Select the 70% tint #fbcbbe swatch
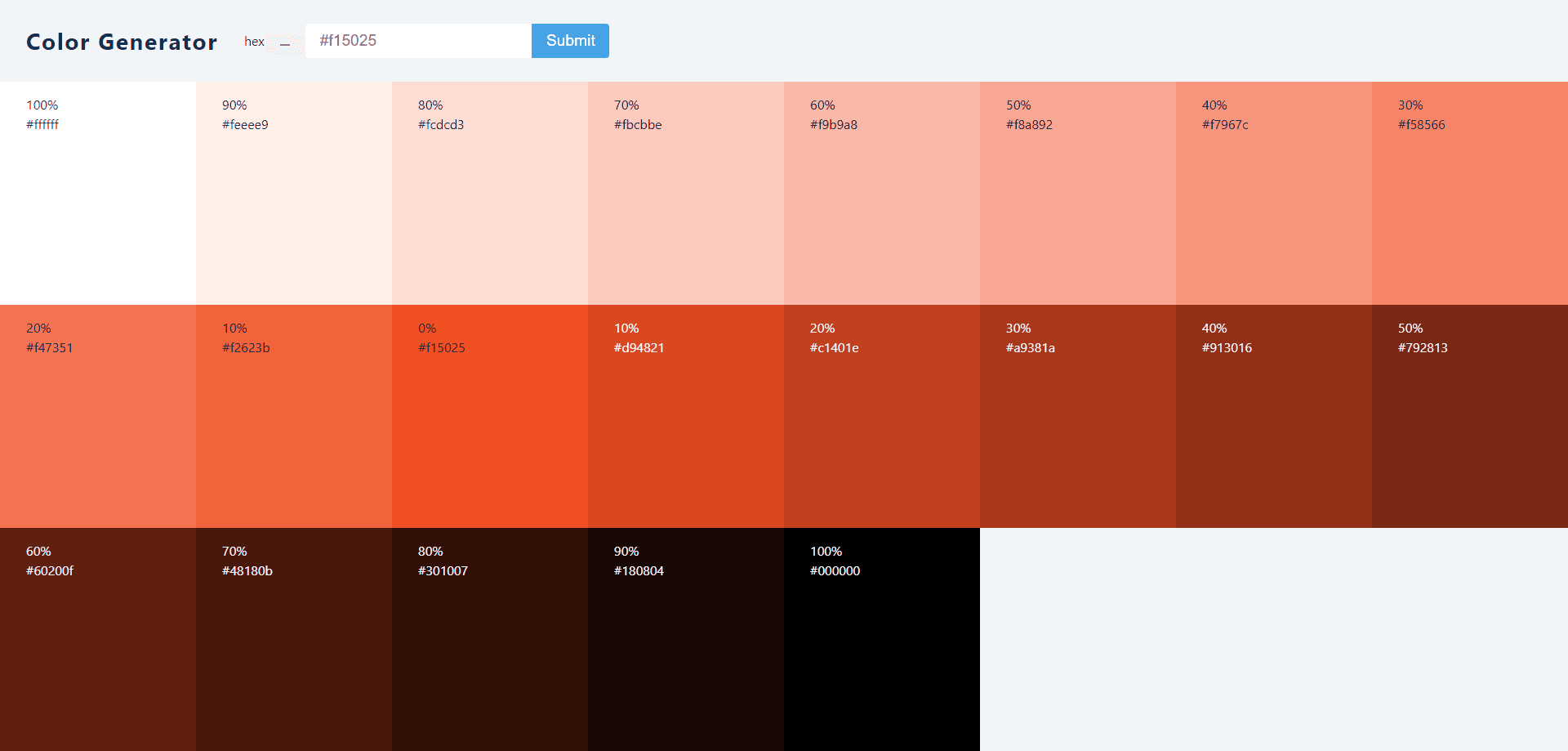 [x=686, y=193]
